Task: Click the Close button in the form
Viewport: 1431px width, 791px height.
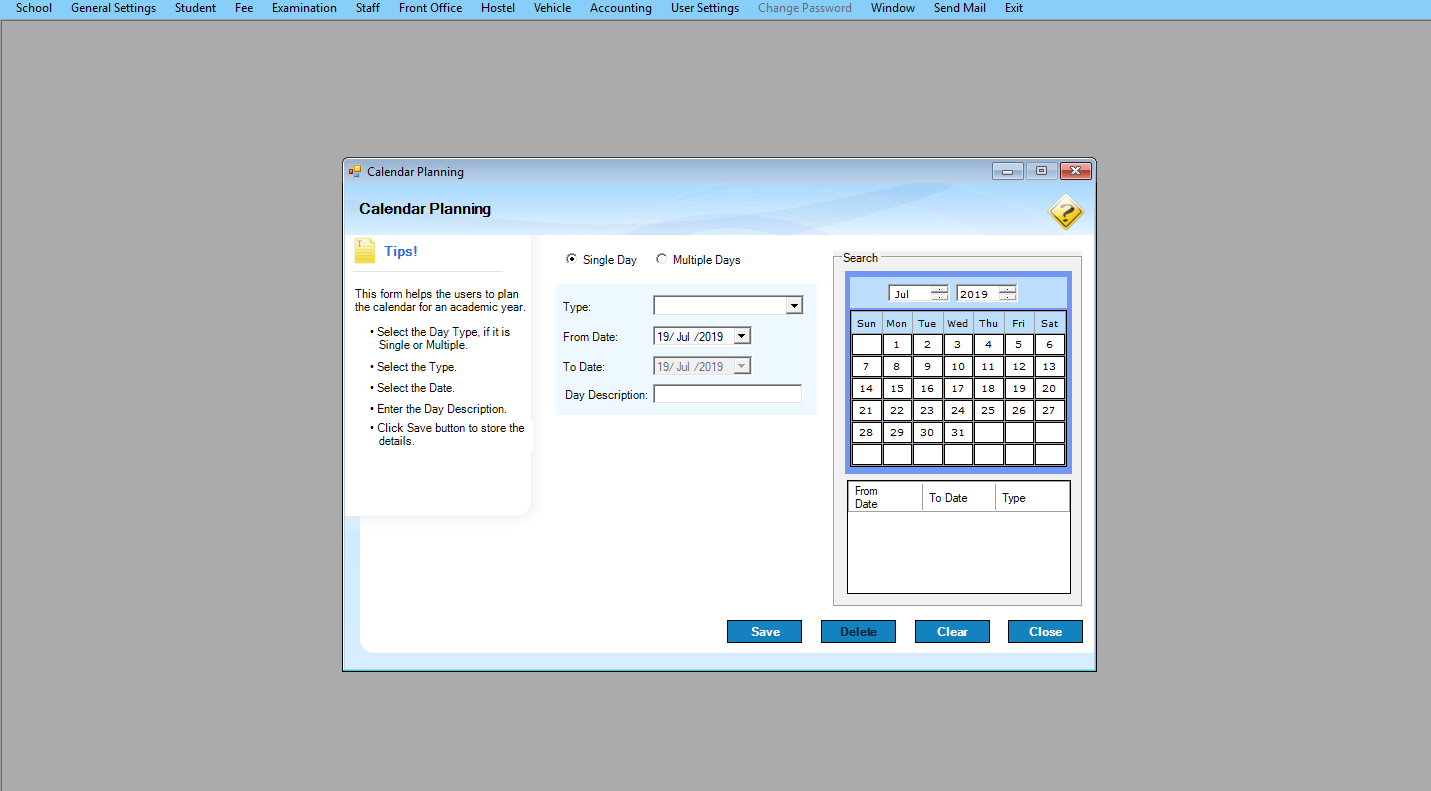Action: [x=1045, y=632]
